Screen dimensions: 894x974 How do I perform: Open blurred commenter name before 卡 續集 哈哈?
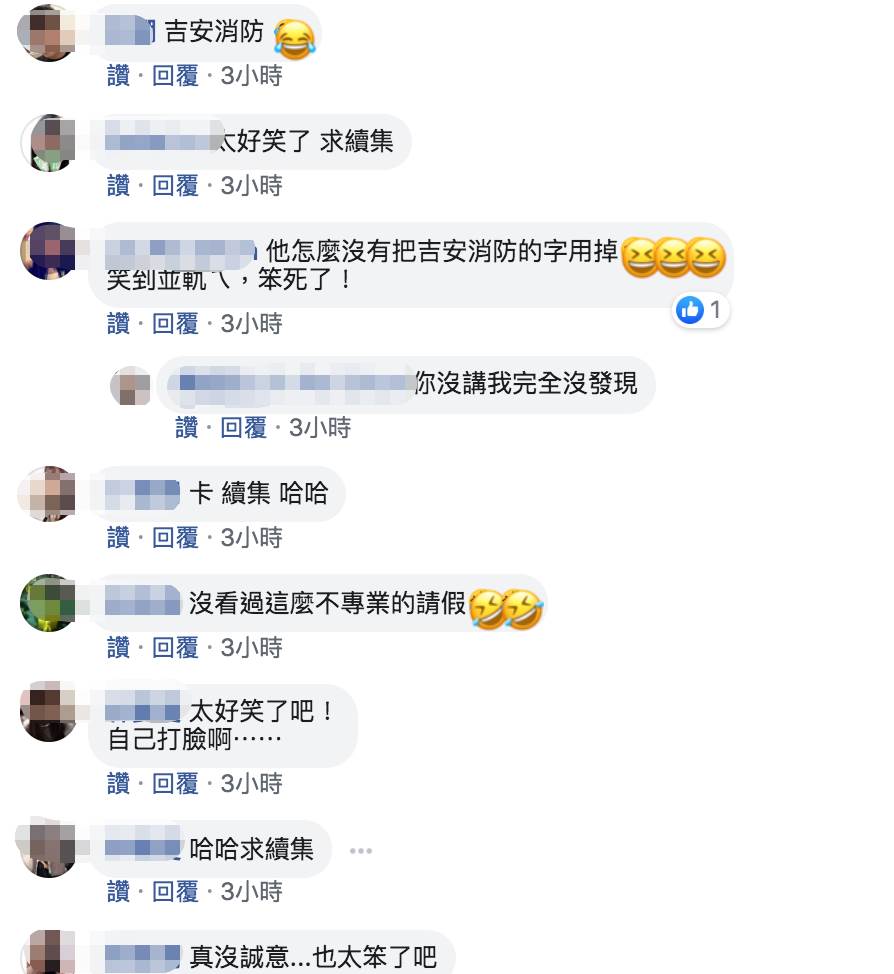(x=142, y=494)
